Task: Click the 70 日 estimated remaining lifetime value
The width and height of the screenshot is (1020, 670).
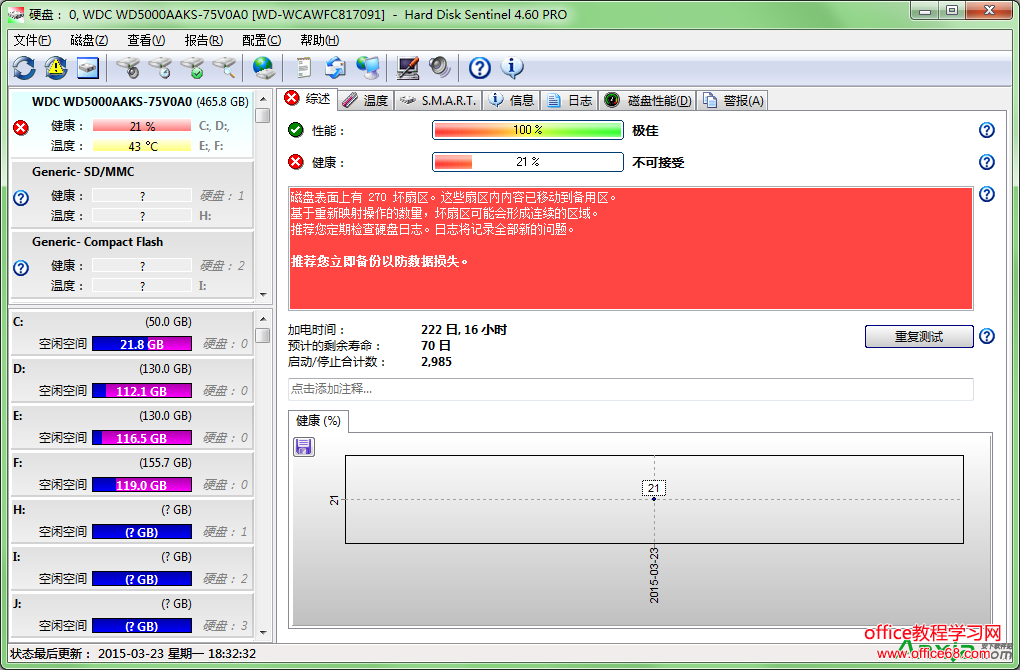Action: click(436, 345)
